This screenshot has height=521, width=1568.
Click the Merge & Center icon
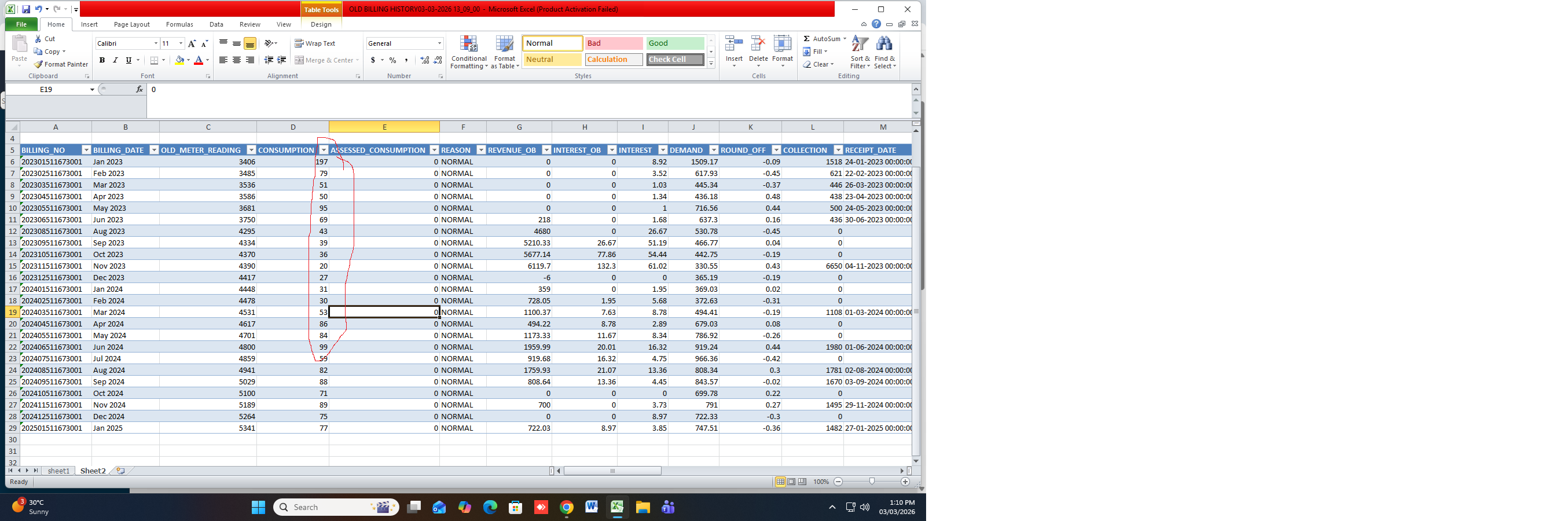(299, 60)
